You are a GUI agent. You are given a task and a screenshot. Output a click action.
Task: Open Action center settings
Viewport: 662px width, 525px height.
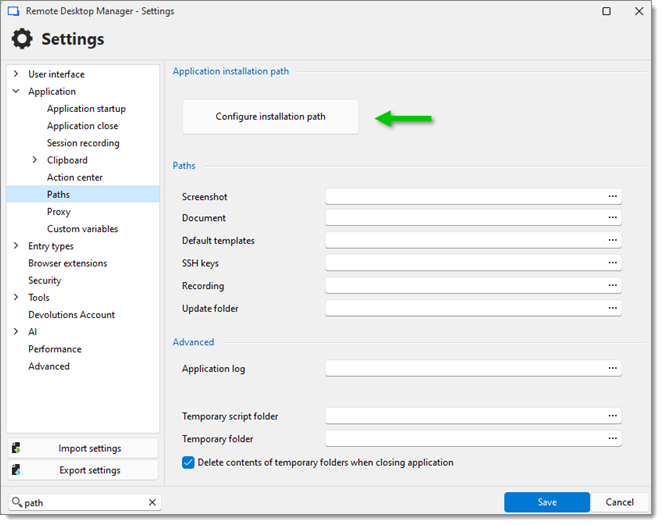pos(75,177)
